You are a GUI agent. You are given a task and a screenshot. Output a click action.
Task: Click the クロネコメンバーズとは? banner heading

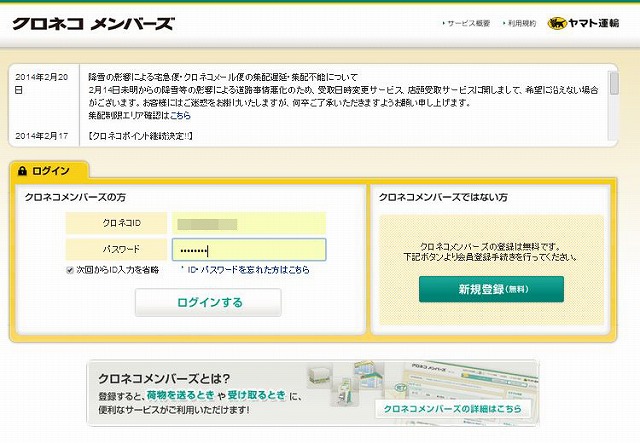pyautogui.click(x=164, y=378)
